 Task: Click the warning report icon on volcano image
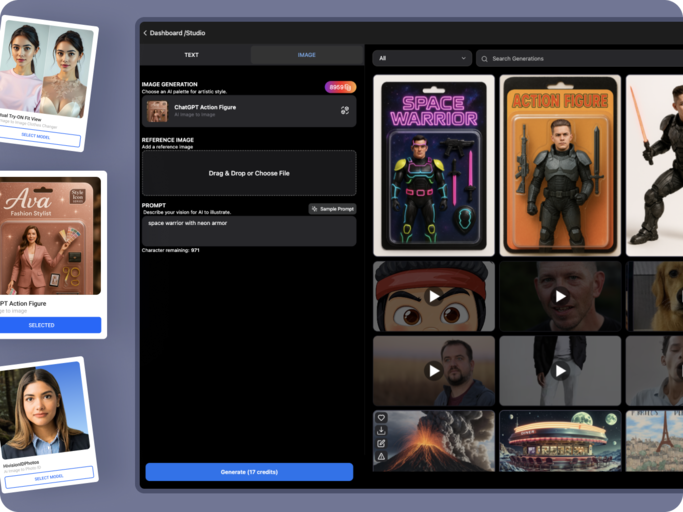tap(381, 457)
